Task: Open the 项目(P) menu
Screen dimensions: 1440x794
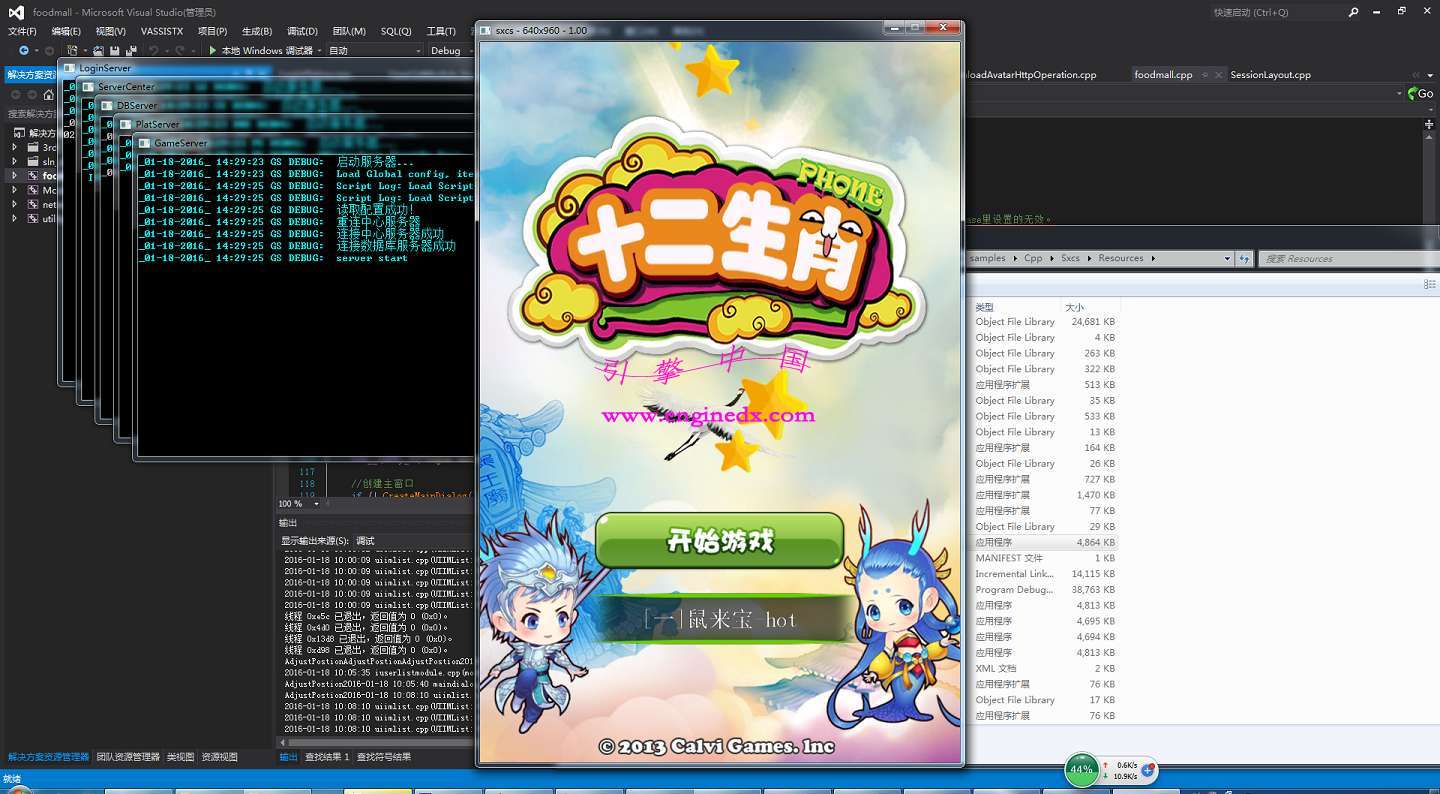Action: tap(212, 31)
